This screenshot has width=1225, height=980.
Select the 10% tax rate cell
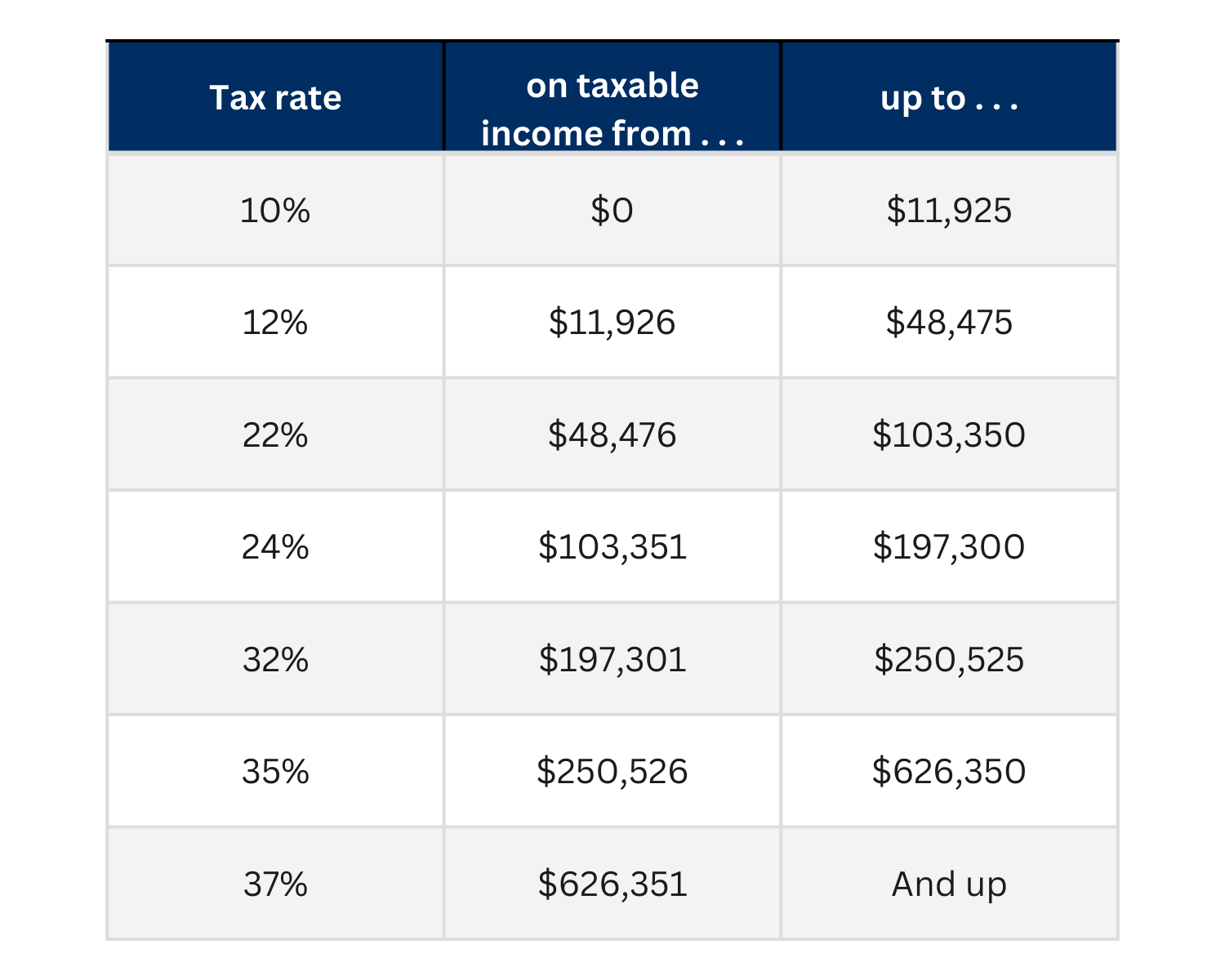click(x=275, y=211)
